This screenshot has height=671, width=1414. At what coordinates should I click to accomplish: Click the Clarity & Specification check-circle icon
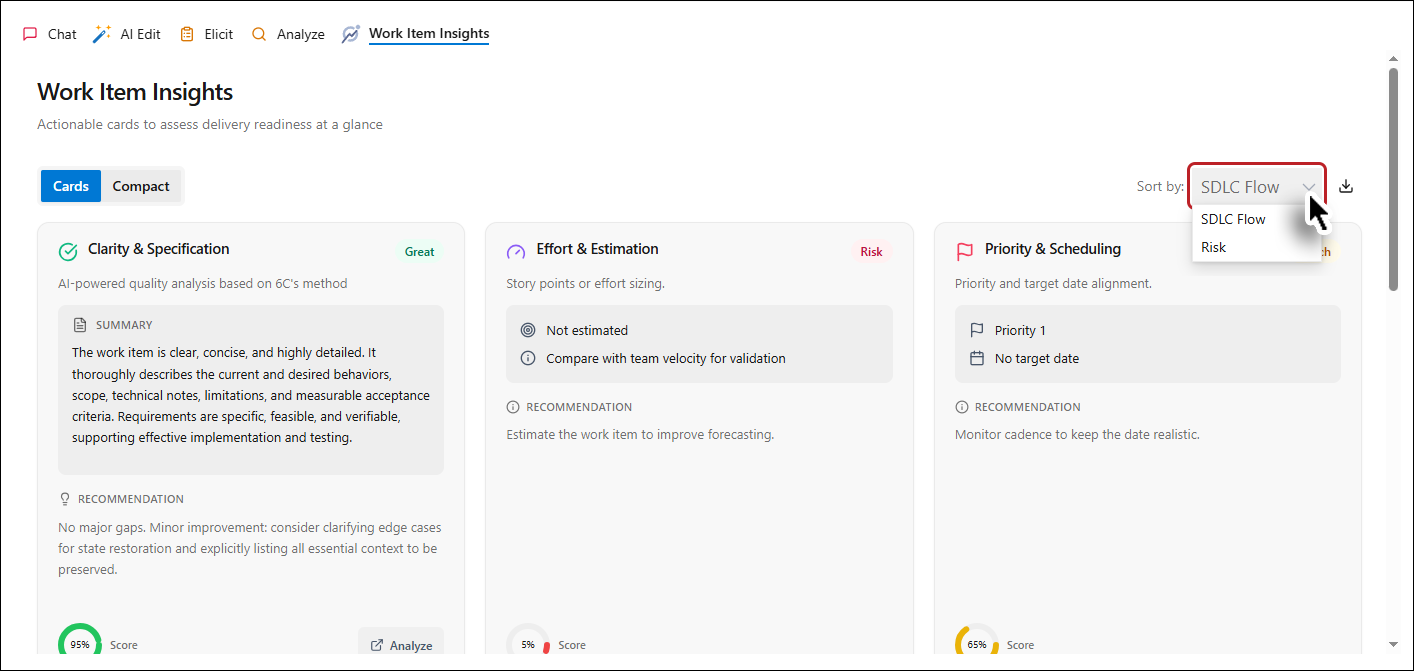(x=68, y=251)
